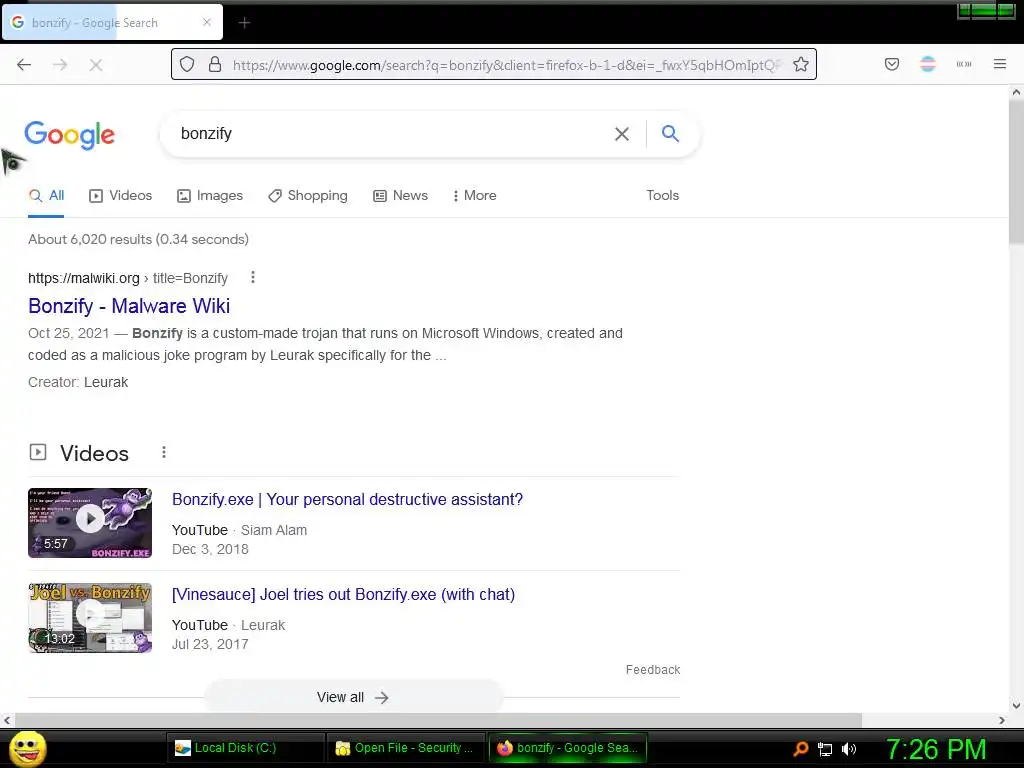Select bonzify Google Search taskbar button

[568, 748]
